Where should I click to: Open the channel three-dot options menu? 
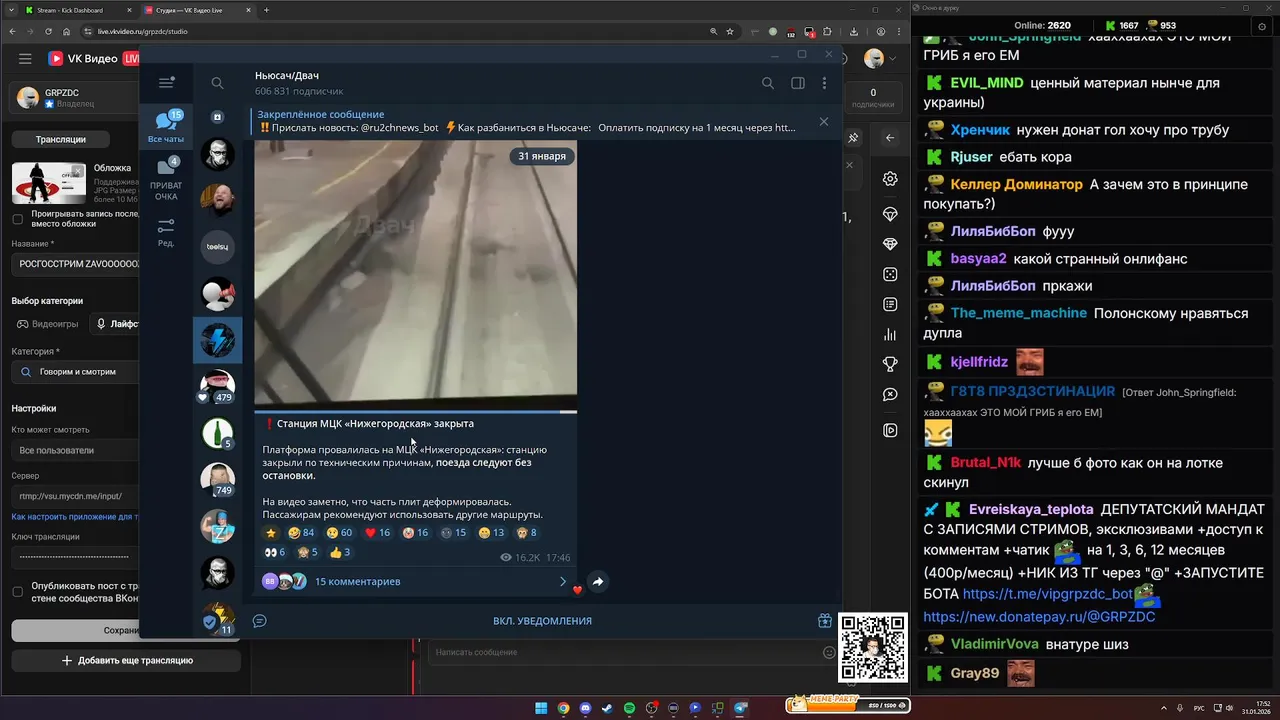point(825,83)
